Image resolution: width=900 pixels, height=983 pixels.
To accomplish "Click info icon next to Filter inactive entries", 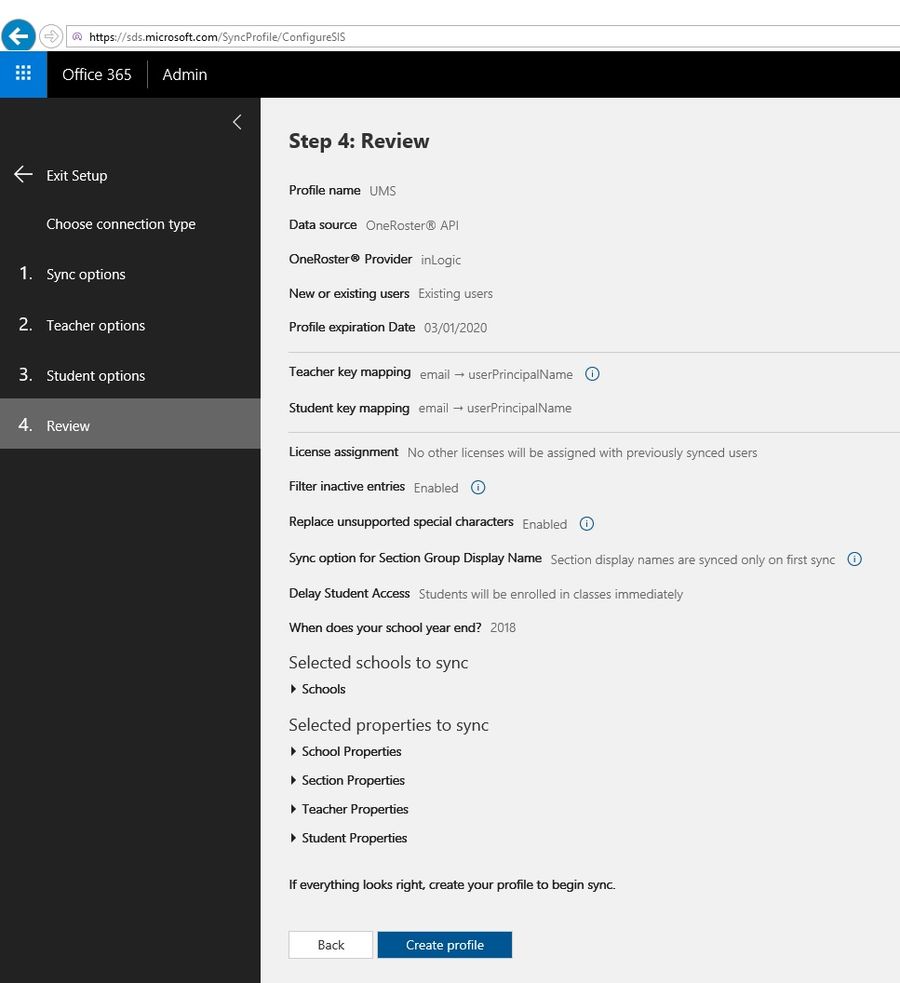I will point(478,488).
